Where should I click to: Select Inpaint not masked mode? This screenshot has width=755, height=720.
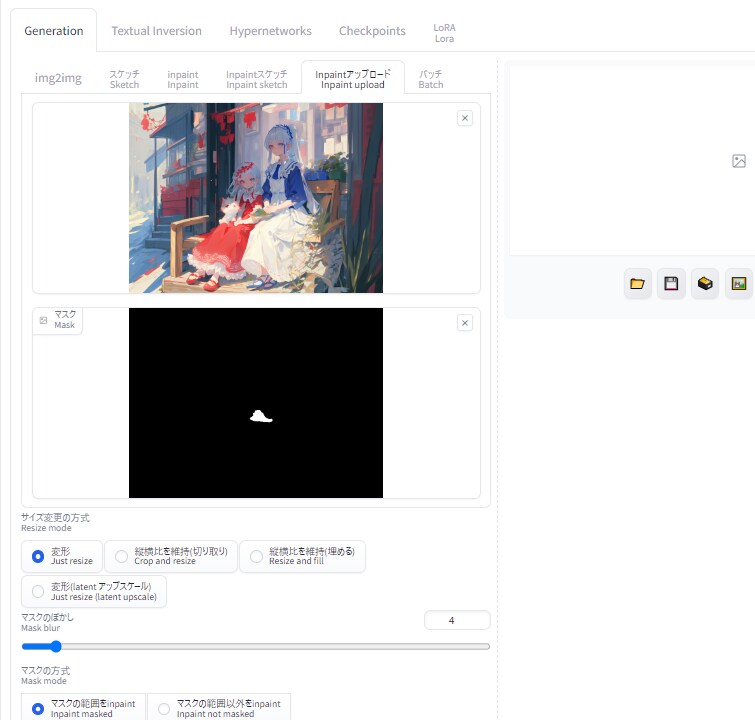[164, 709]
